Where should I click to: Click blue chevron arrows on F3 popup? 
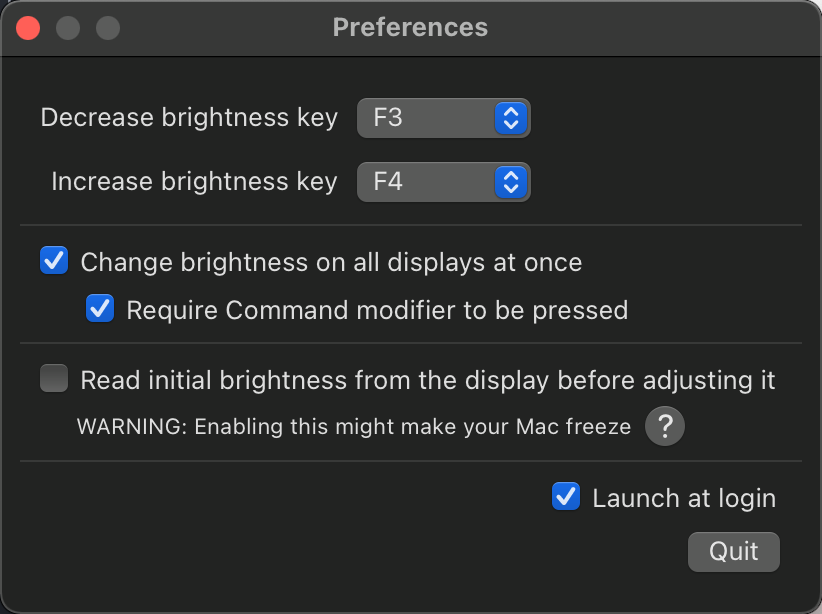[511, 118]
